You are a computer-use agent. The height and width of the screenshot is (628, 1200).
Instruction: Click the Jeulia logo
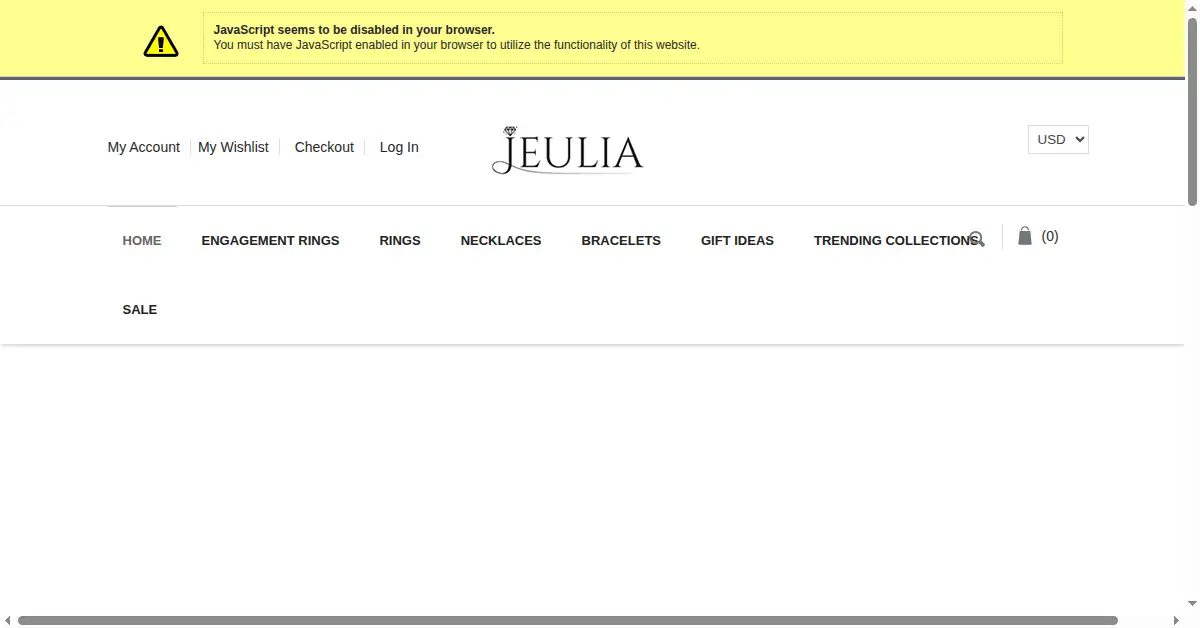point(568,151)
